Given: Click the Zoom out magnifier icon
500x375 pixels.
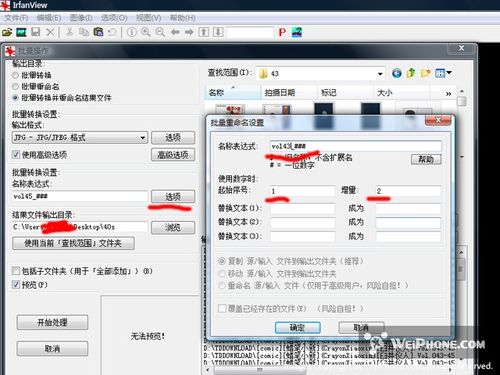Looking at the screenshot, I should (x=160, y=32).
